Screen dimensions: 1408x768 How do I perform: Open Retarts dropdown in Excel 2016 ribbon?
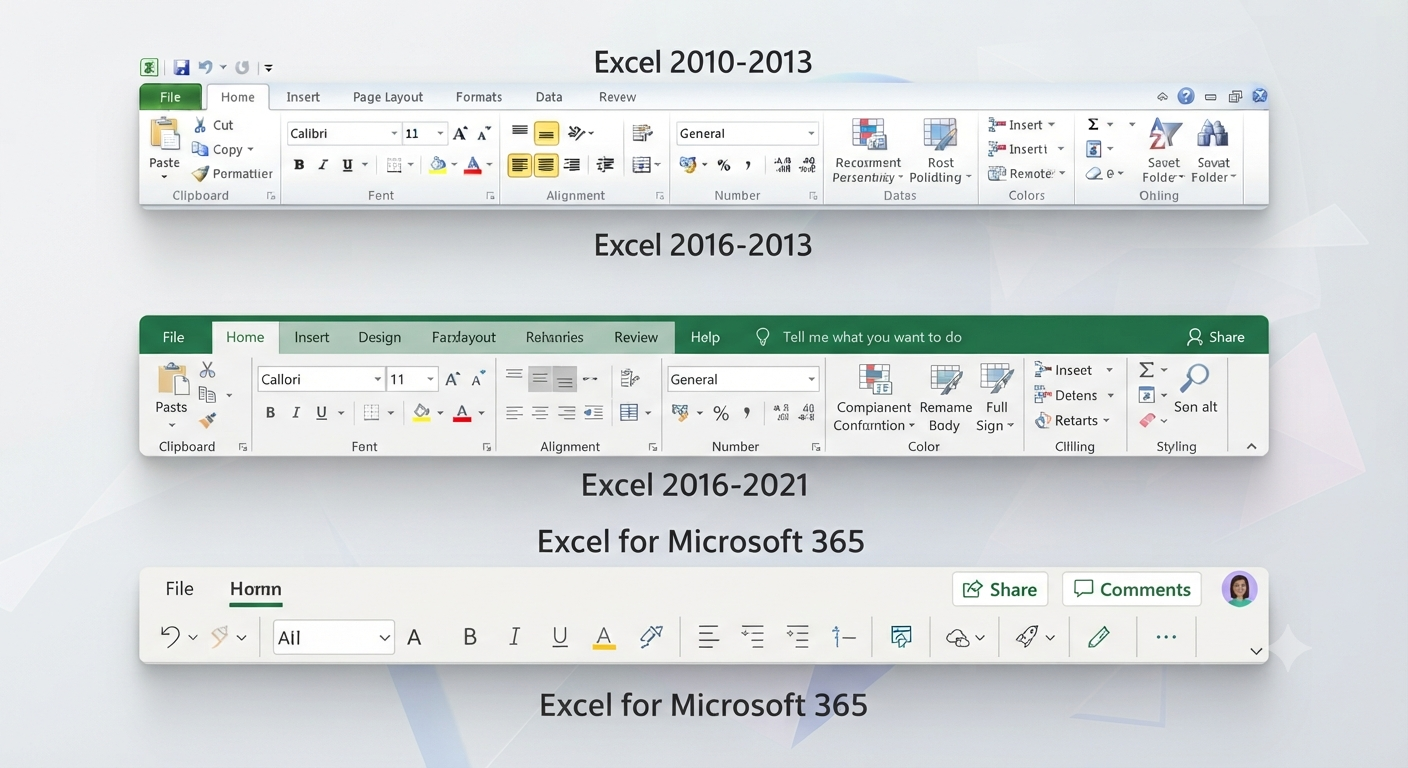1106,421
